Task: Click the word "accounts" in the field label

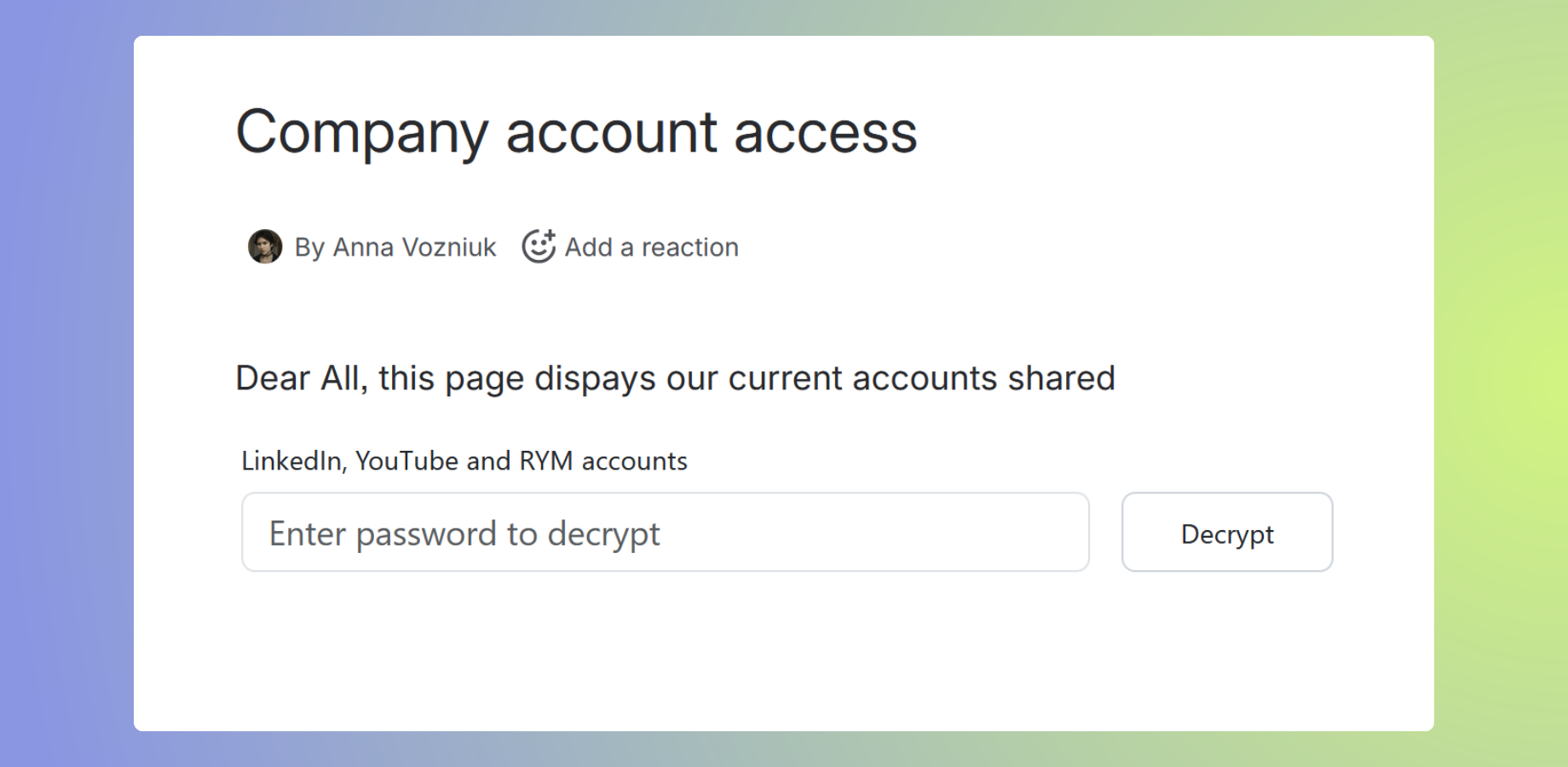Action: tap(634, 461)
